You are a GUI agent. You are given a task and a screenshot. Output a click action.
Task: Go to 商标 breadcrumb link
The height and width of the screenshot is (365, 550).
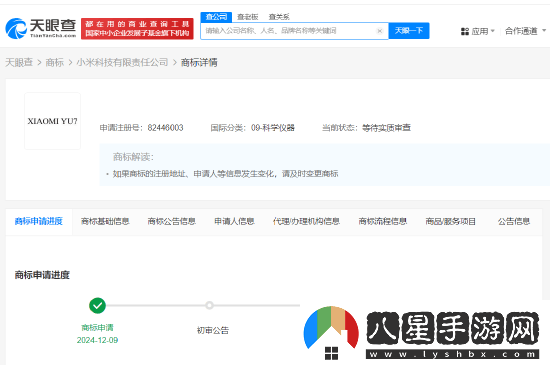coord(55,62)
